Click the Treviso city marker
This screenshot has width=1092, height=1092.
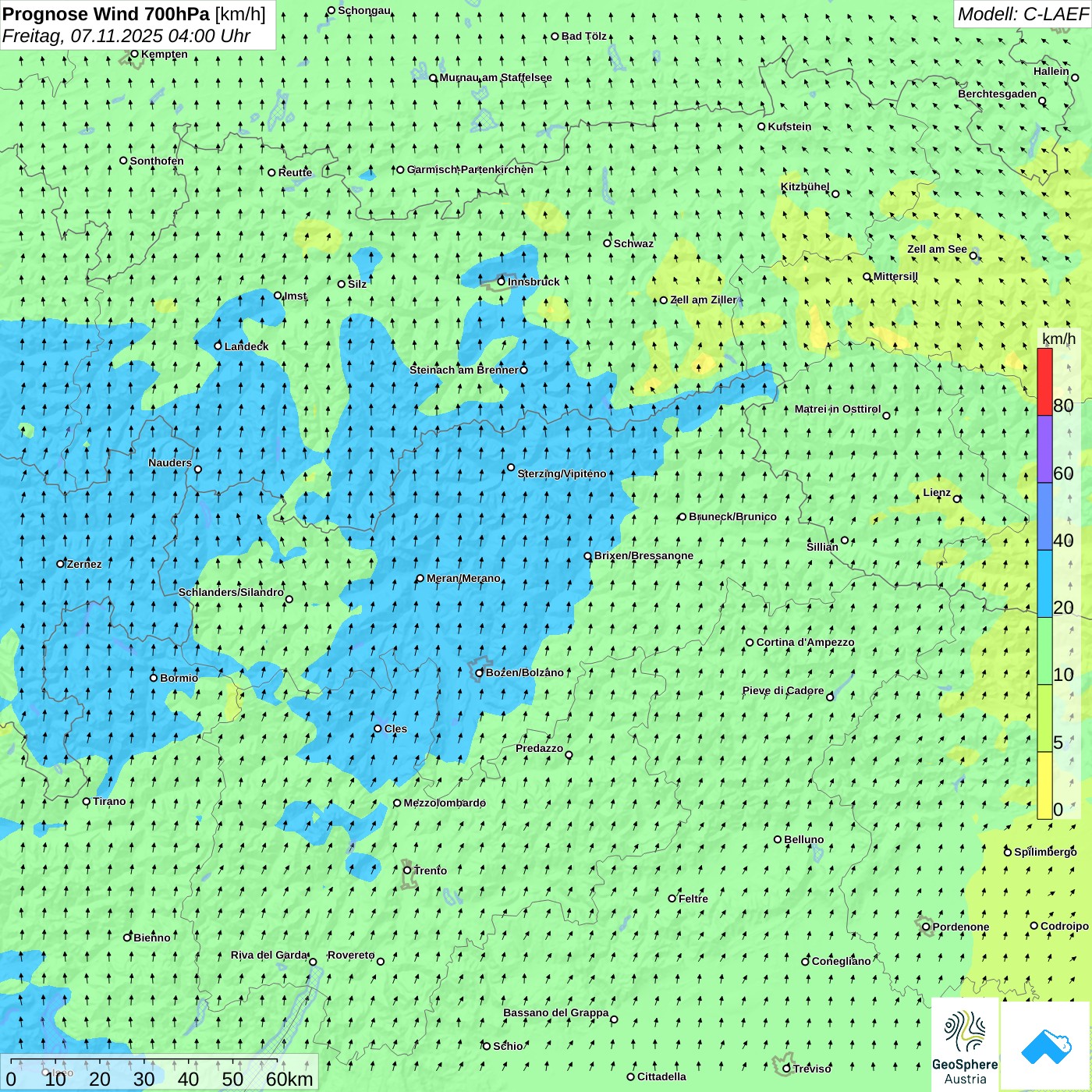click(786, 1069)
